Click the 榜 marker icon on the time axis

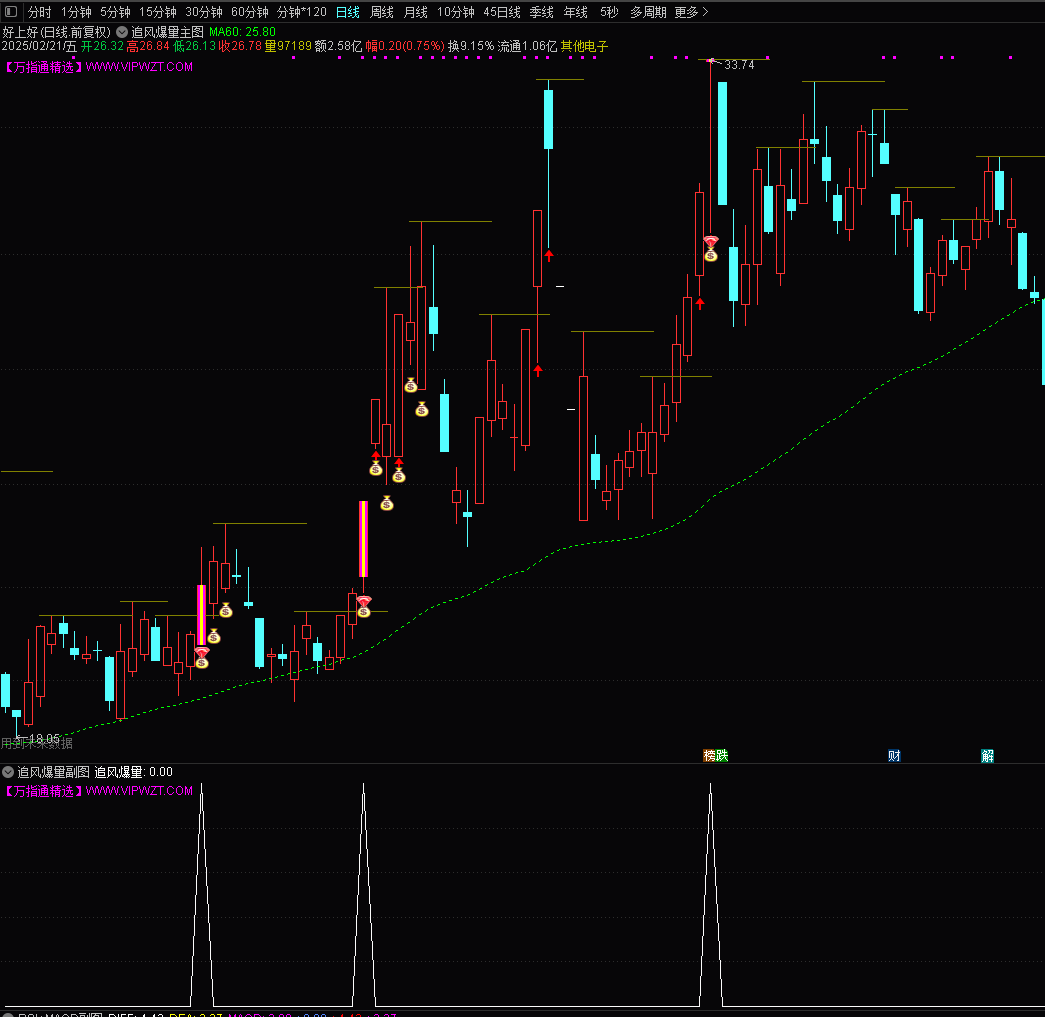[x=709, y=755]
